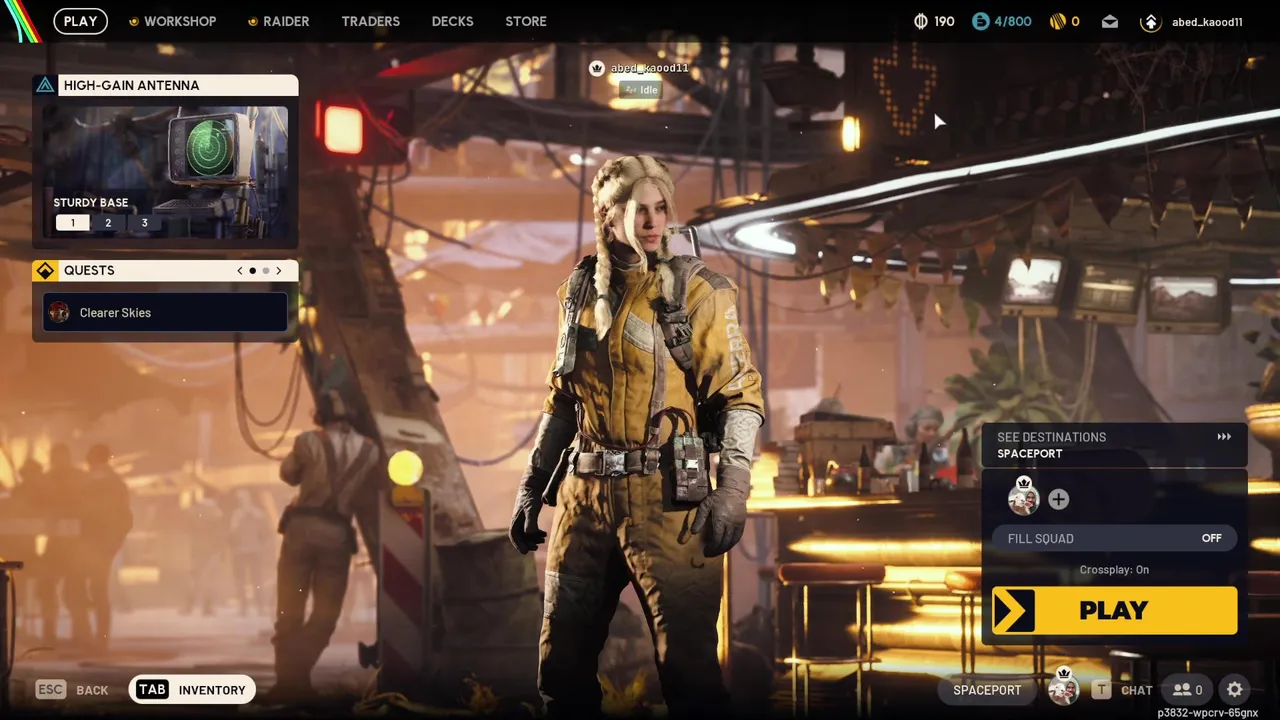Add a squad member with plus icon
1280x720 pixels.
pos(1059,499)
